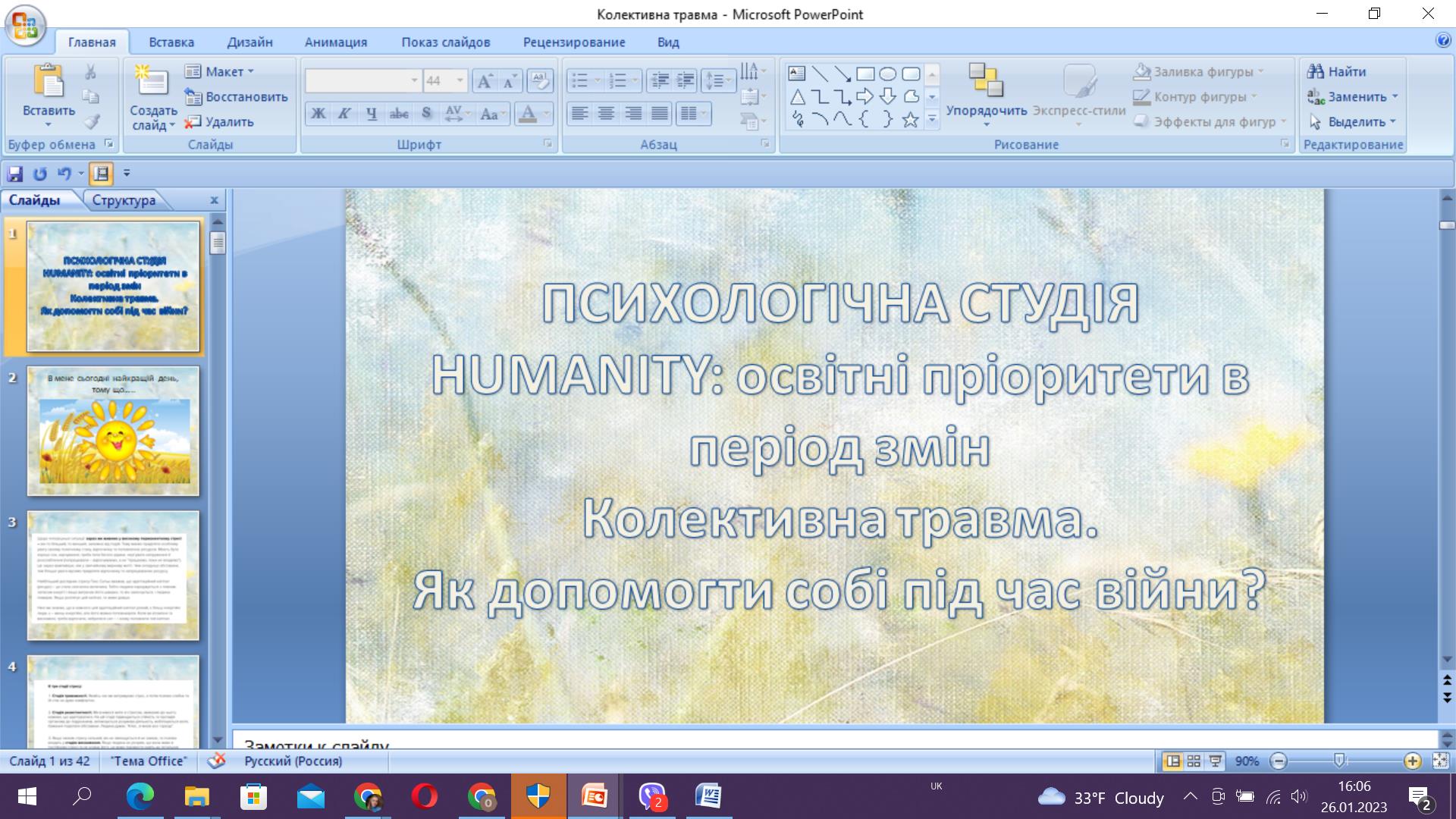Click Найти button
The image size is (1456, 819).
pos(1336,71)
